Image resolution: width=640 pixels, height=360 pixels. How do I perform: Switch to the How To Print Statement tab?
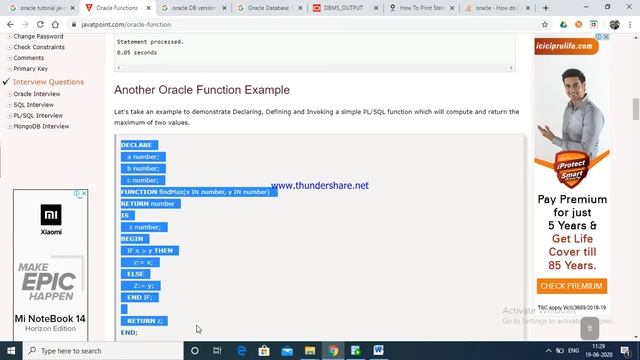pos(421,8)
